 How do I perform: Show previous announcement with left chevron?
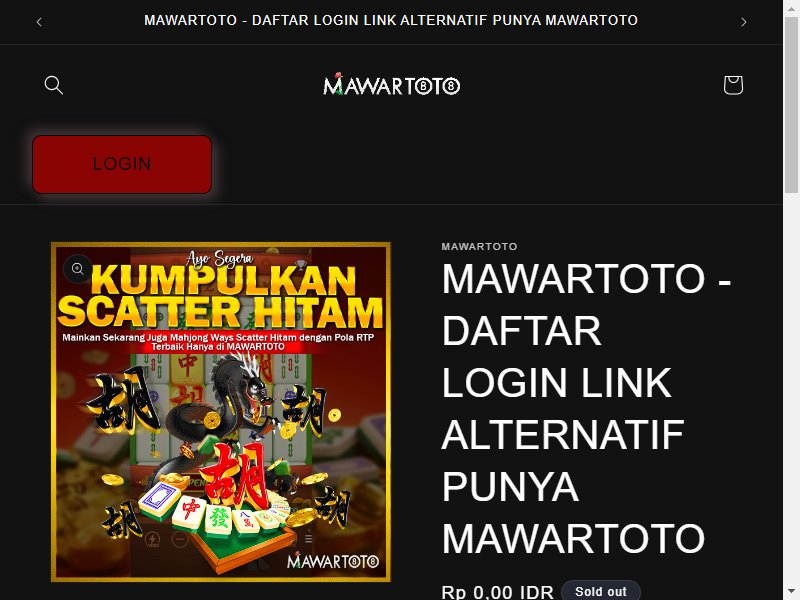[39, 22]
